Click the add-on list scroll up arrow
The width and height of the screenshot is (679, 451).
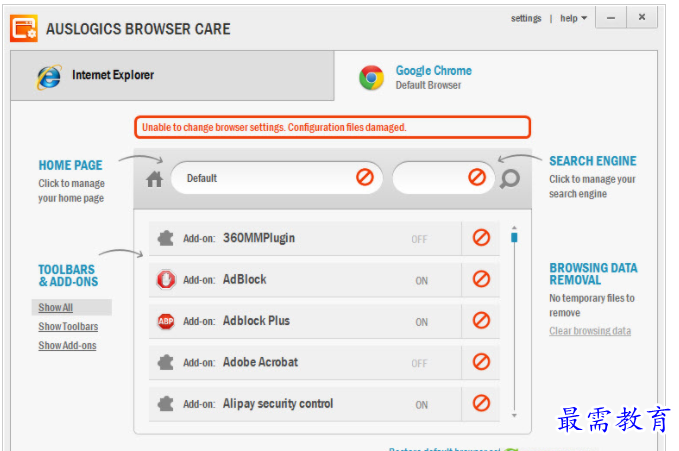[x=514, y=227]
